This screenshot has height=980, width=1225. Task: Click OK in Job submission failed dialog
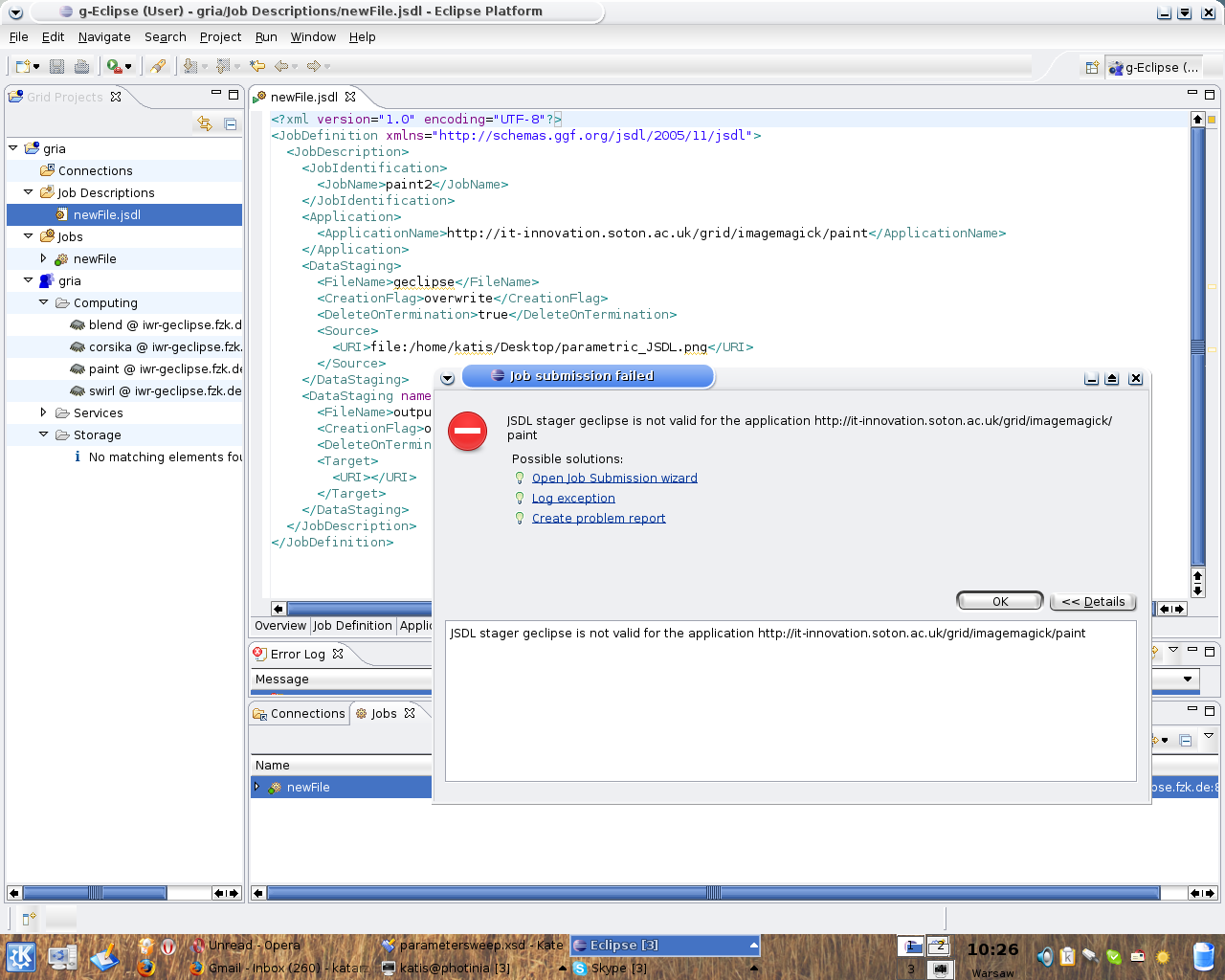pyautogui.click(x=1000, y=601)
